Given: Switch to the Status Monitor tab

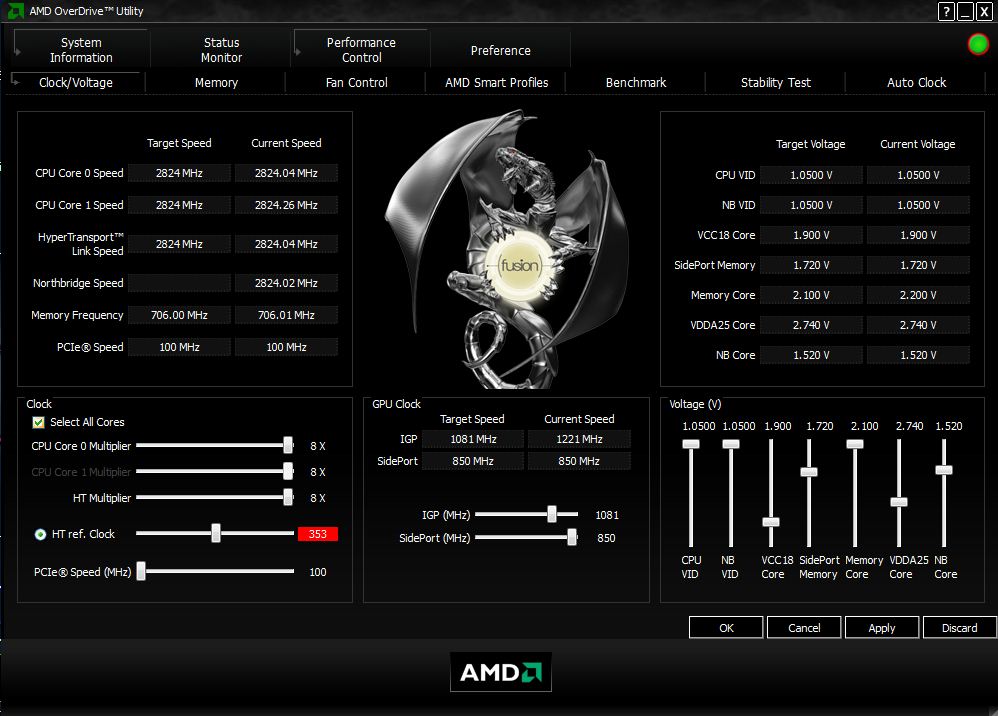Looking at the screenshot, I should click(220, 48).
